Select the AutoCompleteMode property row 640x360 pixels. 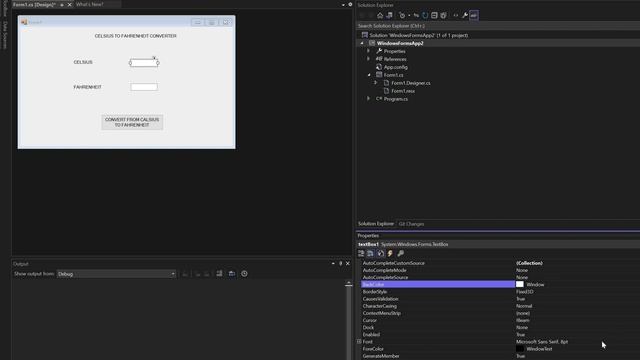500,270
